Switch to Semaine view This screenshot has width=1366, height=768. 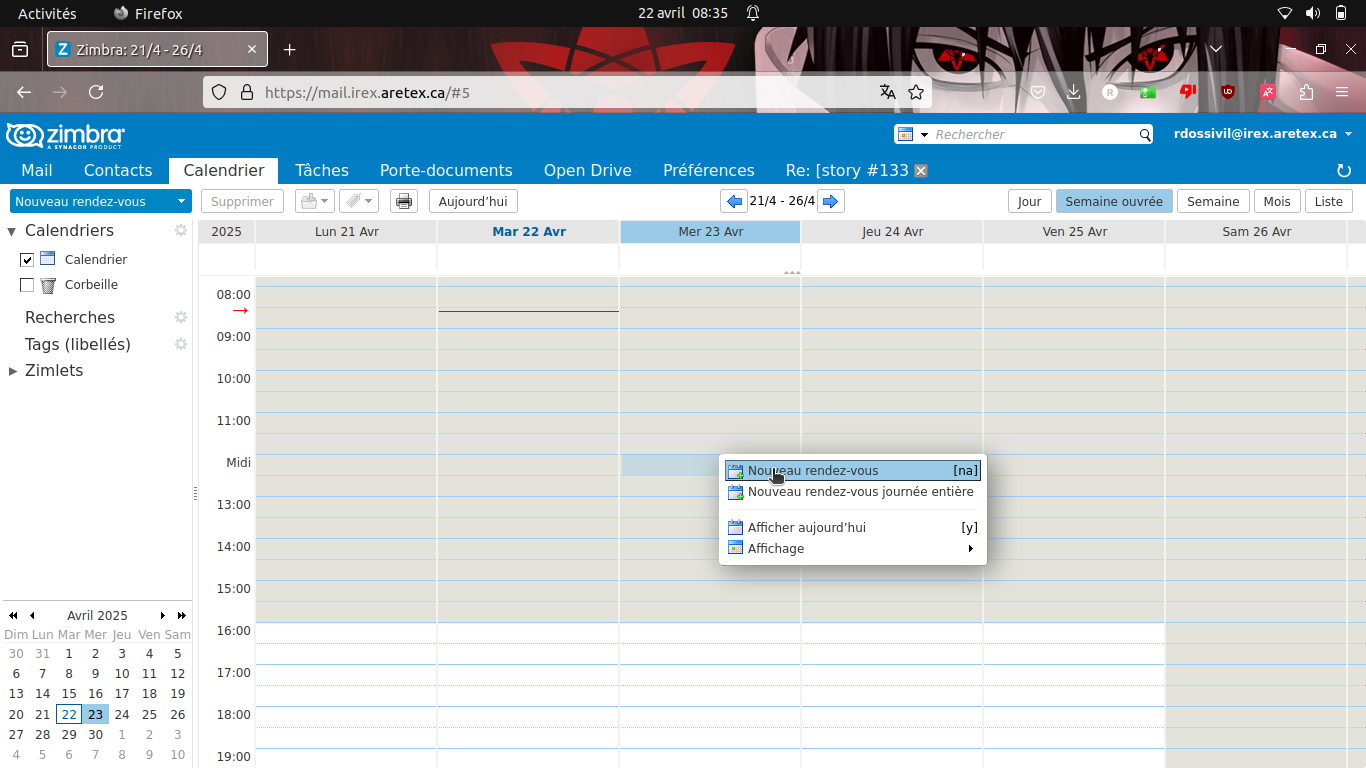coord(1213,201)
